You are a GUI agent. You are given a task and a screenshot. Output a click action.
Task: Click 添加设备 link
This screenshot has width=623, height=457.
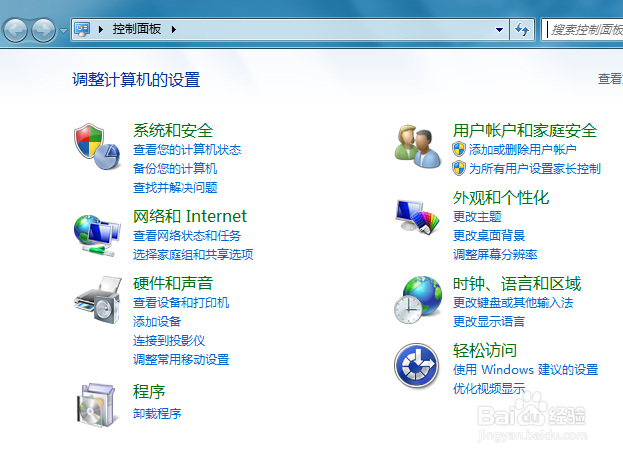tap(157, 321)
